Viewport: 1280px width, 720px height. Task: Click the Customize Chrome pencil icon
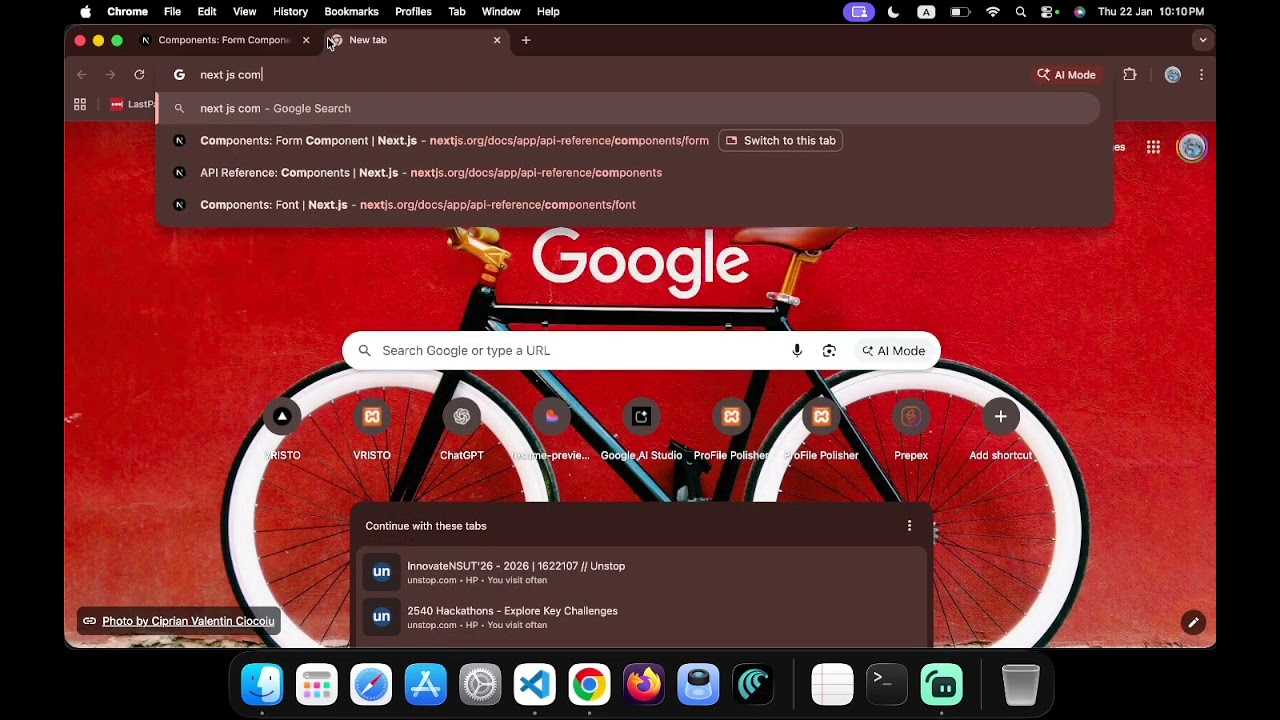(x=1193, y=623)
